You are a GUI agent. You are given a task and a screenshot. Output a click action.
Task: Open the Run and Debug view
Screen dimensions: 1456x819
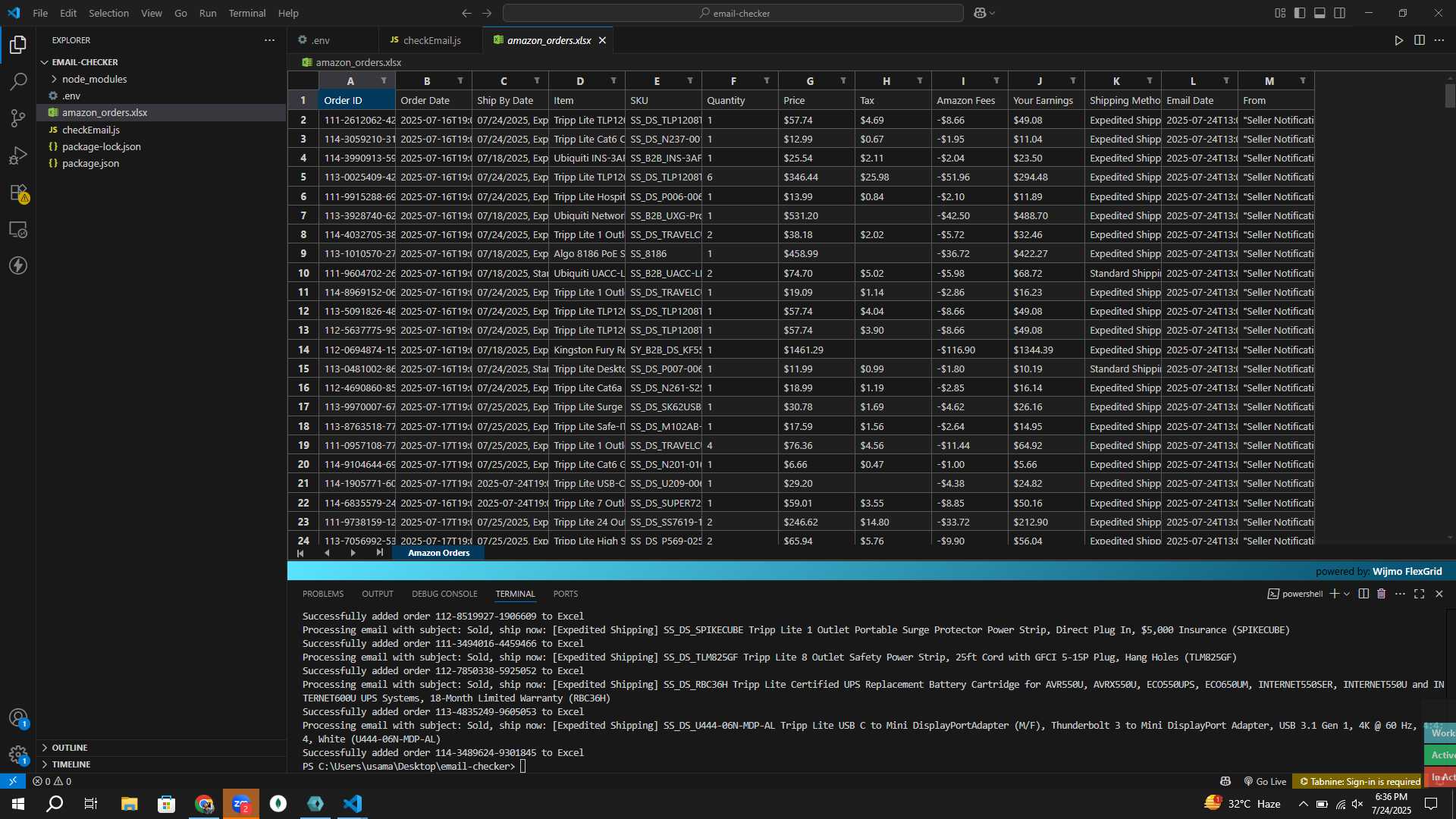[x=18, y=155]
